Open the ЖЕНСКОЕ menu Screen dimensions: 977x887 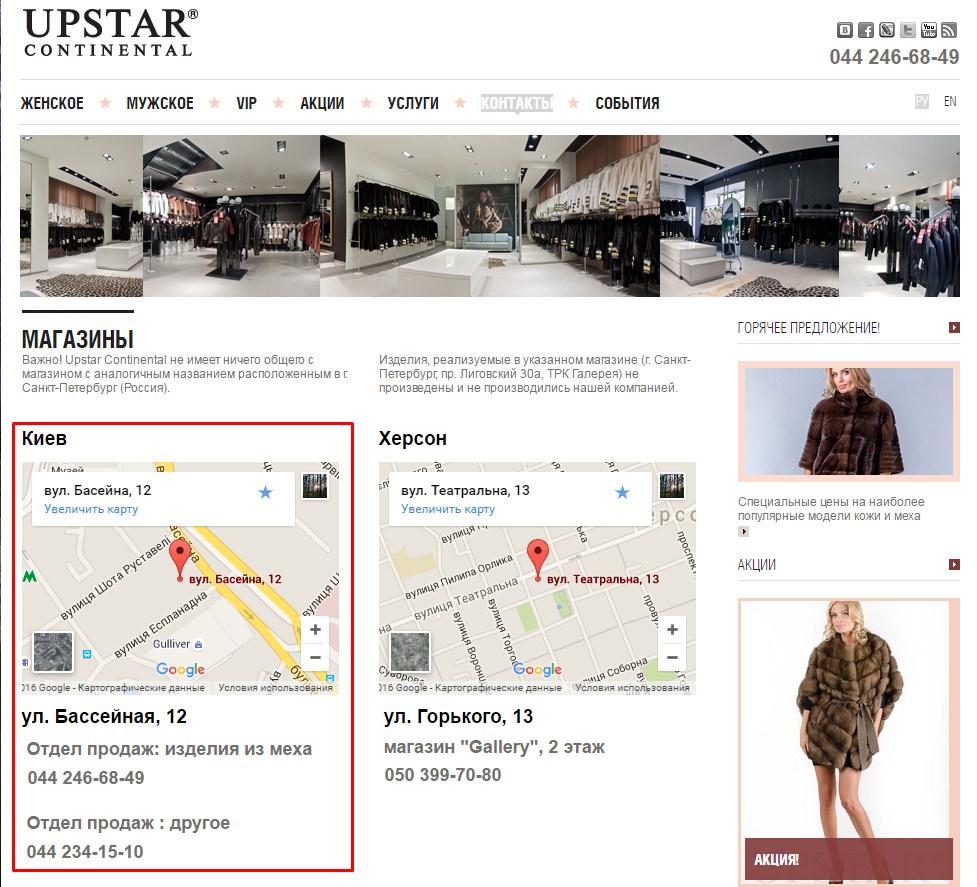coord(52,103)
